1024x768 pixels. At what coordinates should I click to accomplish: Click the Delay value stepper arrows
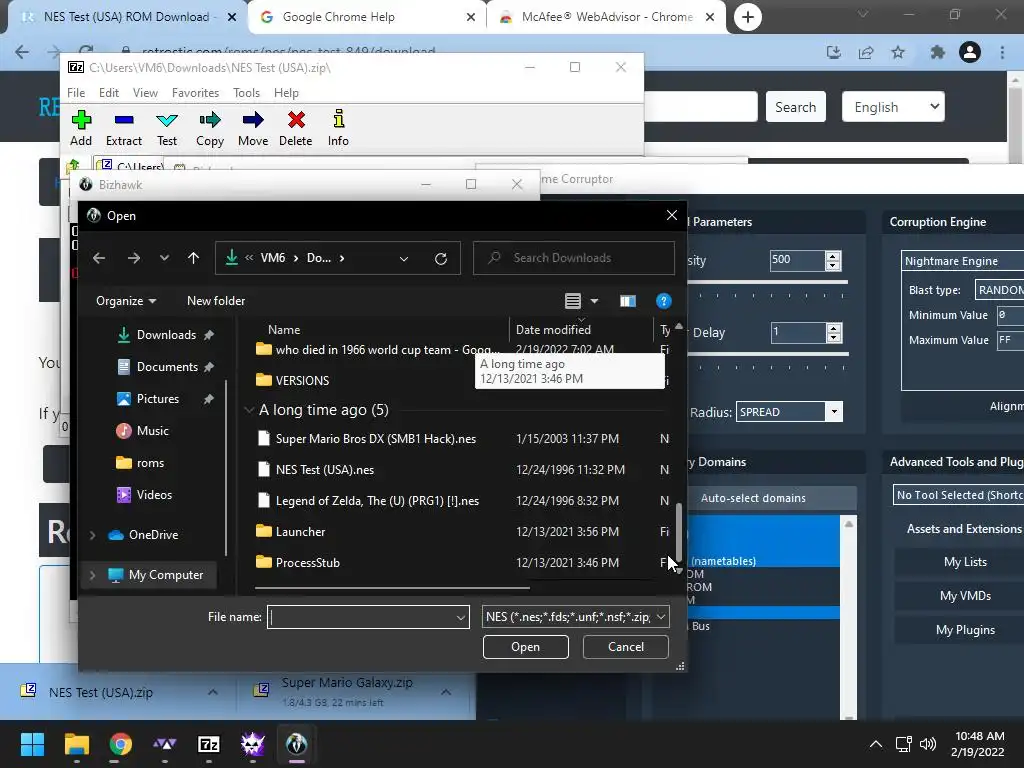pyautogui.click(x=833, y=333)
